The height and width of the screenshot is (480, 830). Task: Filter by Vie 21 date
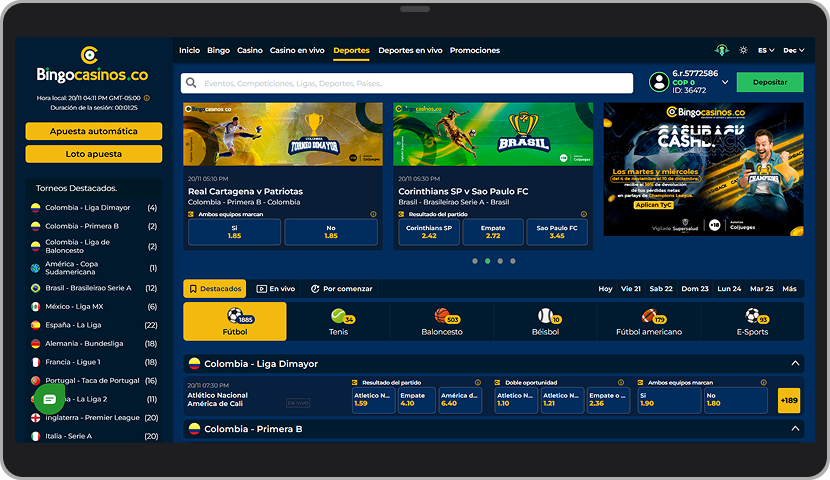tap(630, 288)
